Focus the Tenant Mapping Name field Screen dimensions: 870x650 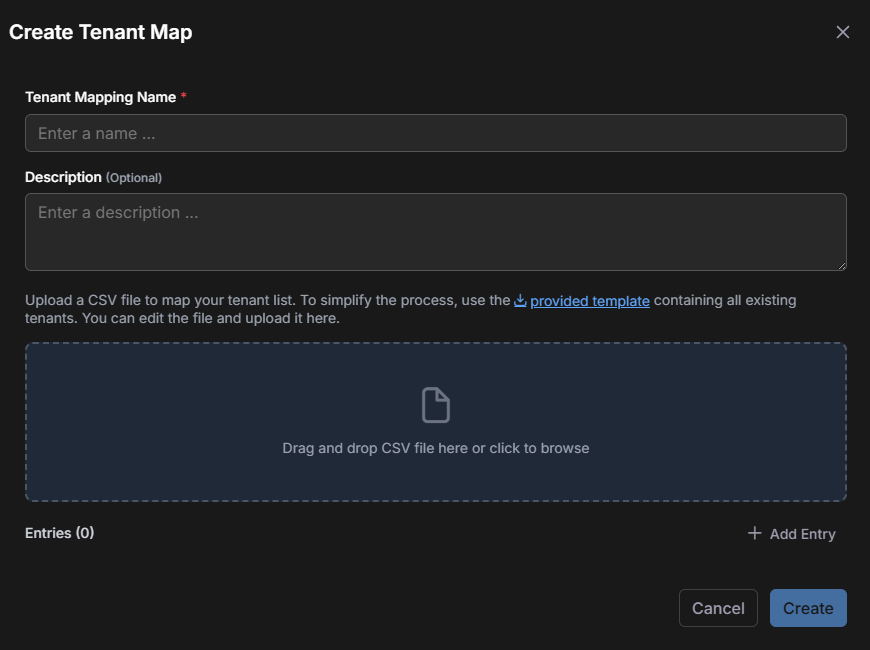[x=435, y=133]
